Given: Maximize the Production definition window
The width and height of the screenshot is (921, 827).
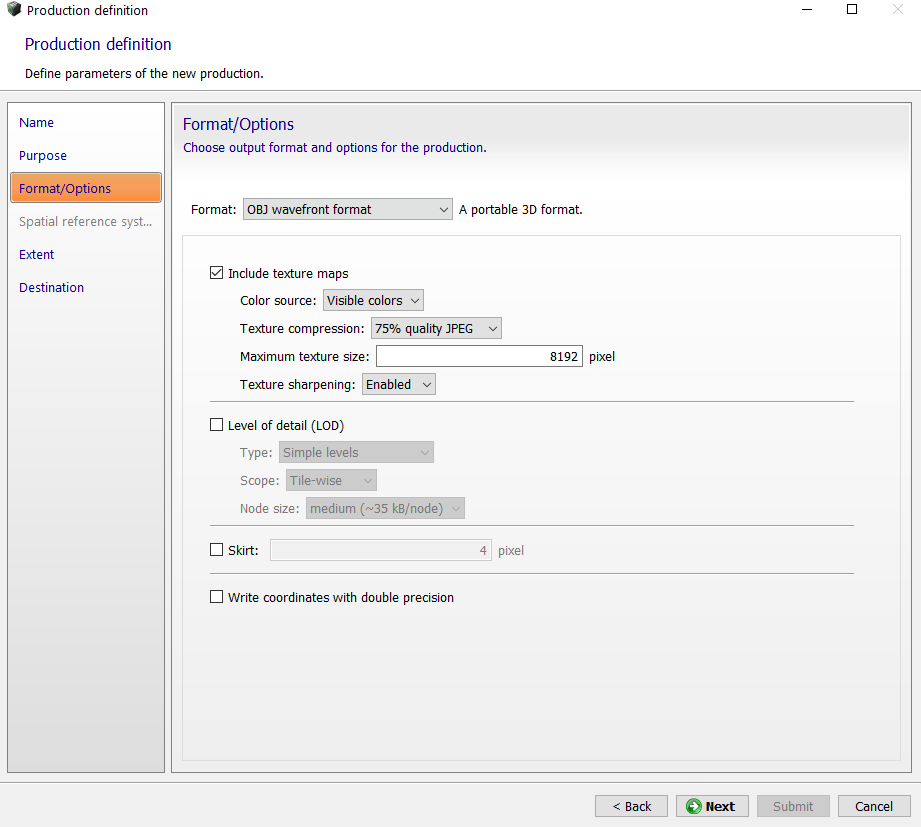Looking at the screenshot, I should pyautogui.click(x=852, y=10).
